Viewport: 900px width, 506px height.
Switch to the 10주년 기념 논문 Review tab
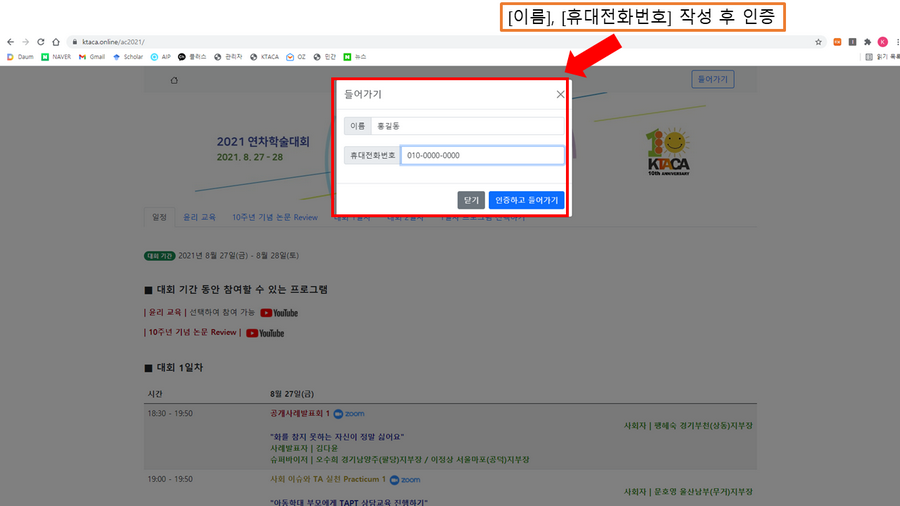point(275,217)
